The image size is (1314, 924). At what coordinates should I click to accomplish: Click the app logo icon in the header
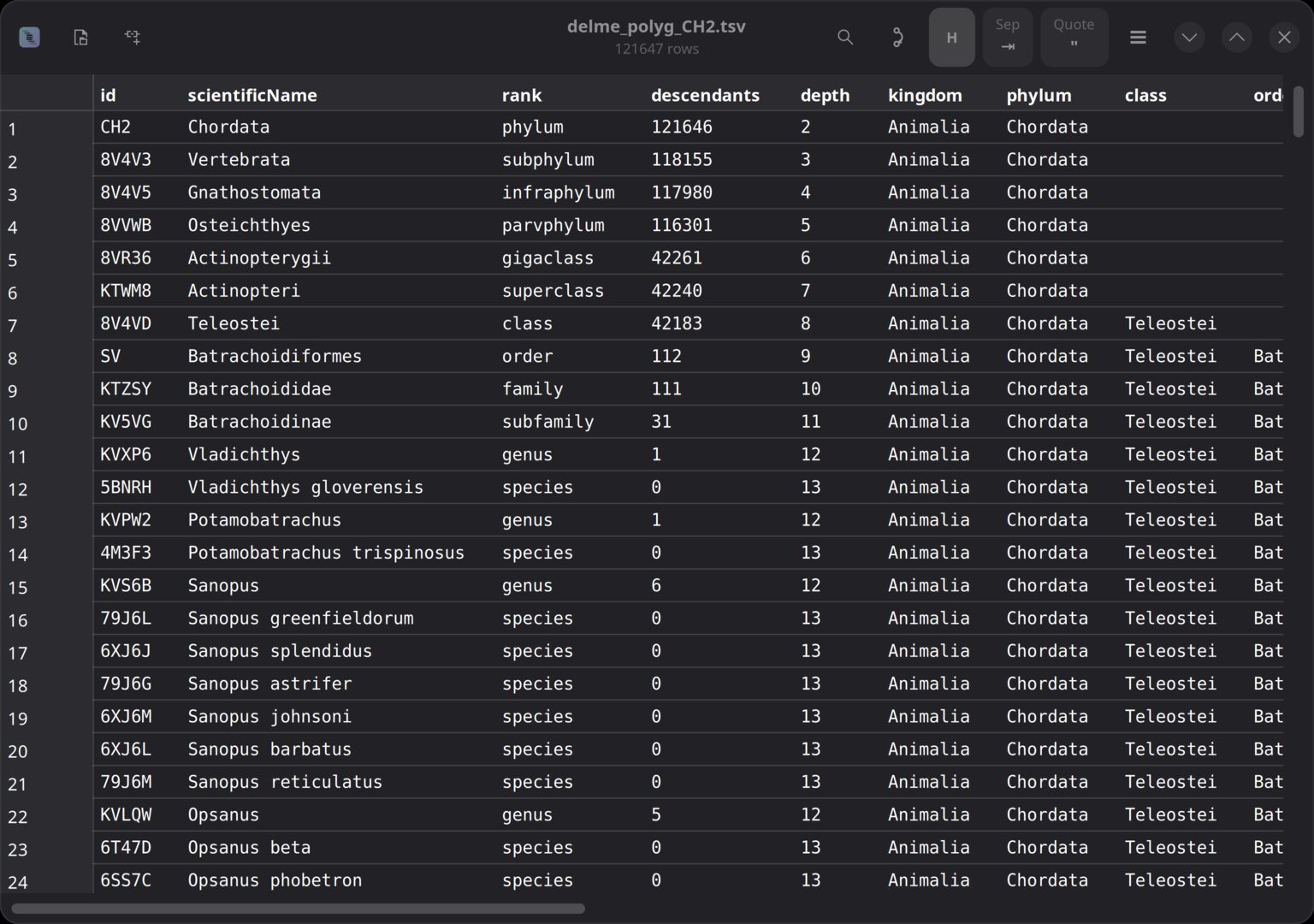tap(29, 37)
